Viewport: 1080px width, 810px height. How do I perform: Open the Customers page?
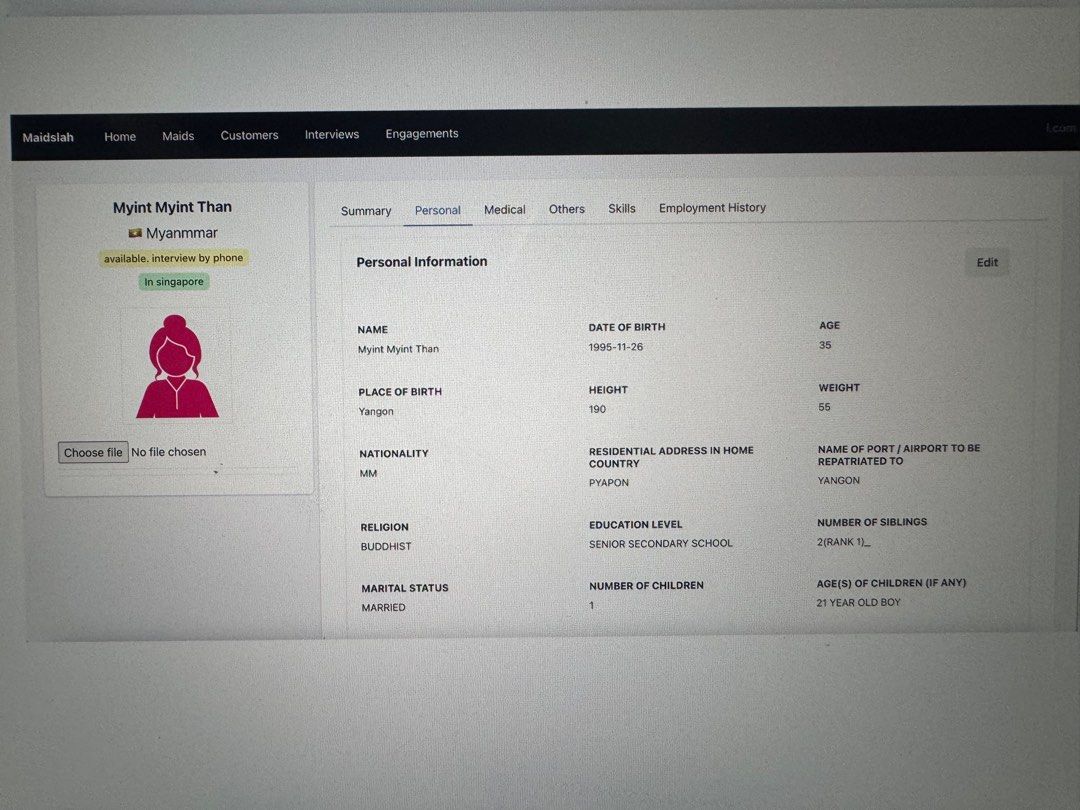249,135
